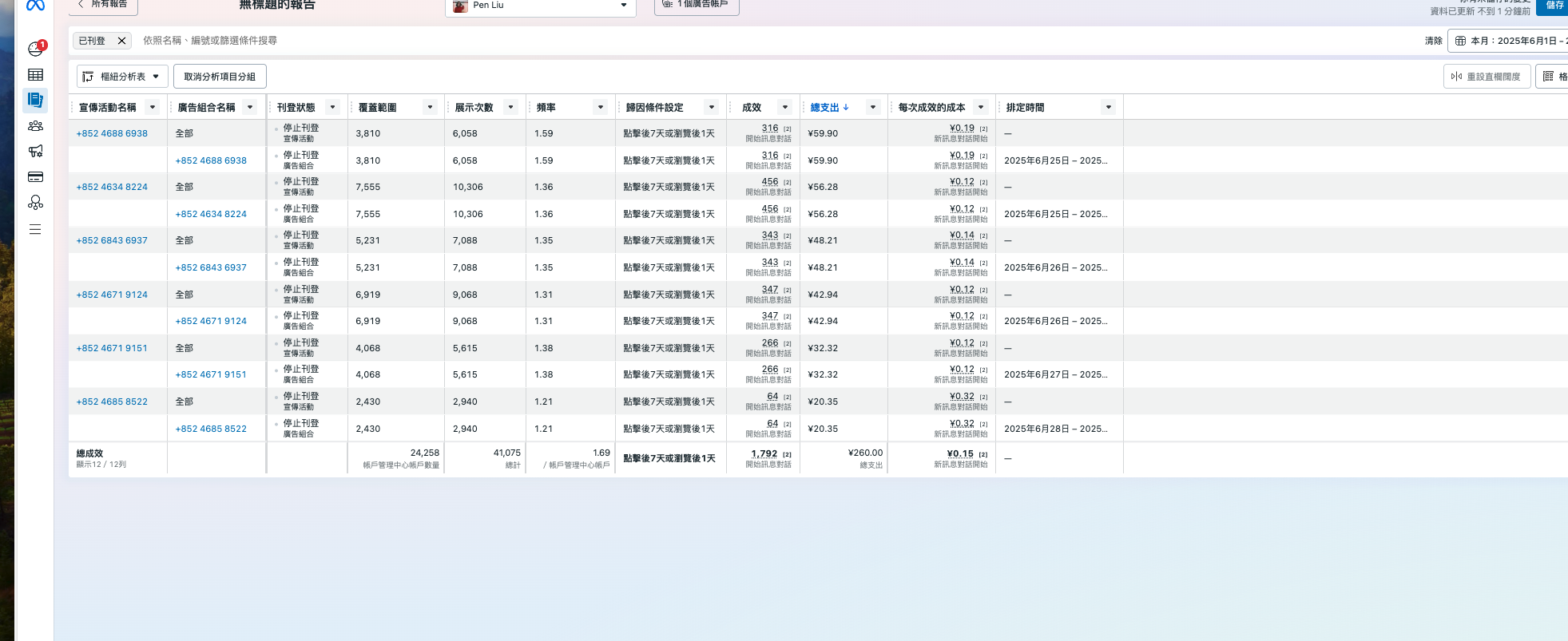This screenshot has height=641, width=1568.
Task: Click 重設直欄闊度 reset column width button
Action: pos(1487,77)
